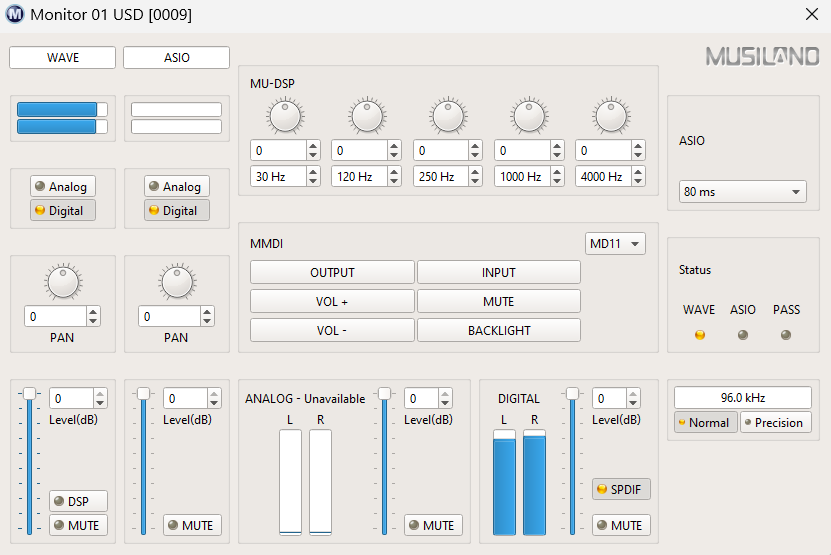Switch to the WAVE tab

pyautogui.click(x=63, y=58)
